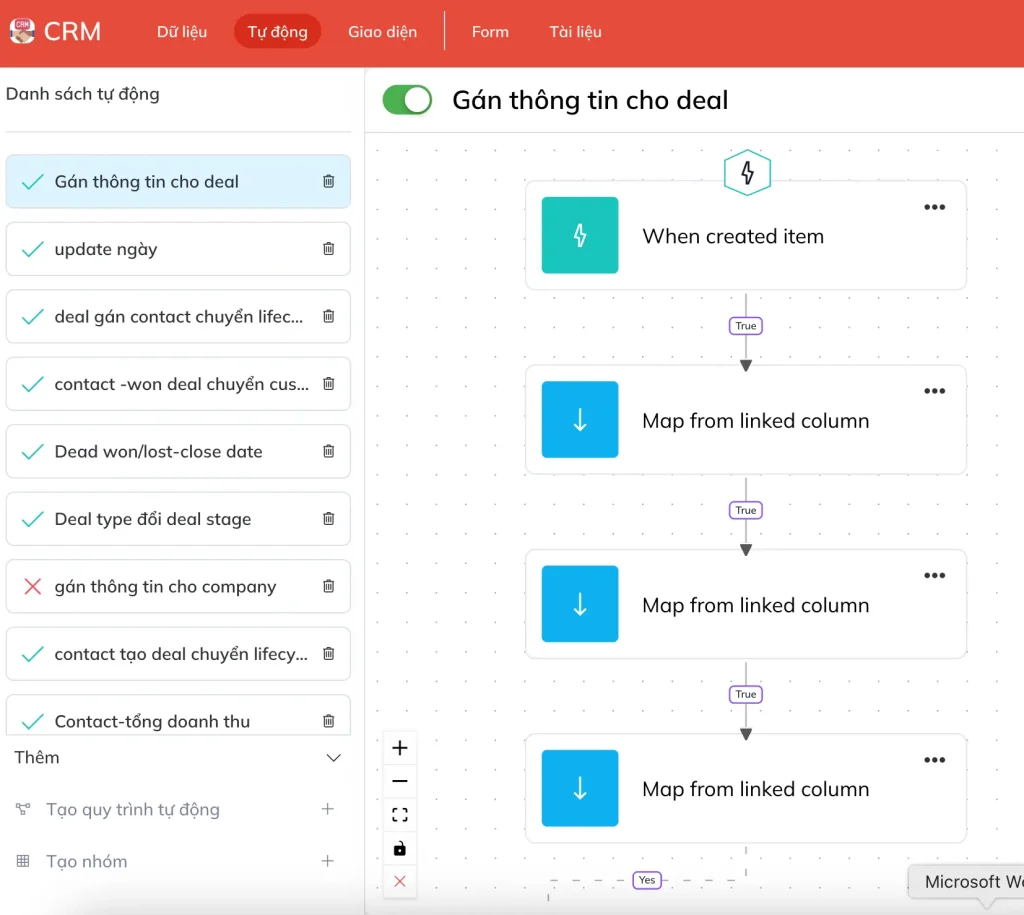
Task: Open the lightning trigger node icon above the flow
Action: (747, 172)
